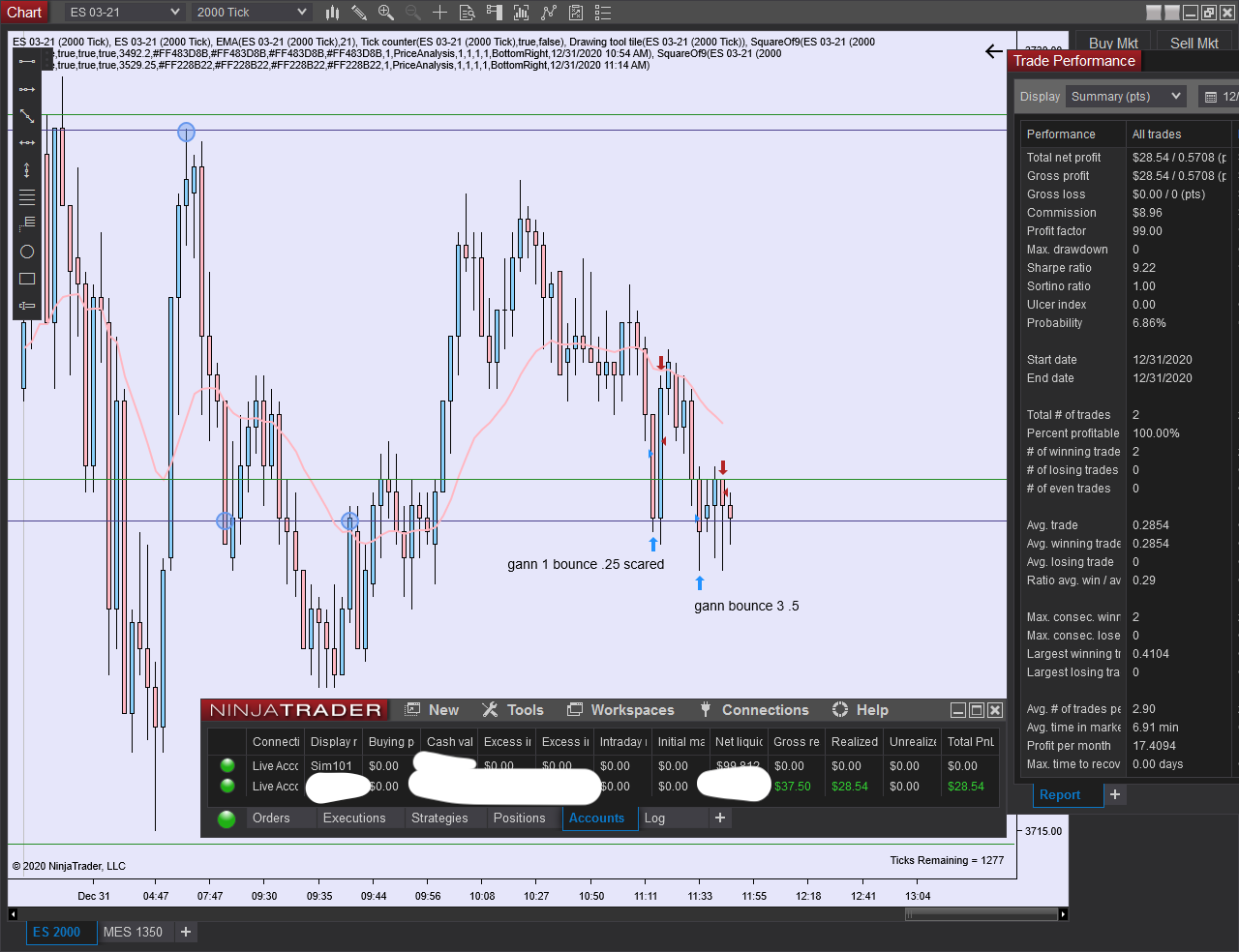Image resolution: width=1239 pixels, height=952 pixels.
Task: Click the zoom in magnifier icon
Action: tap(386, 13)
